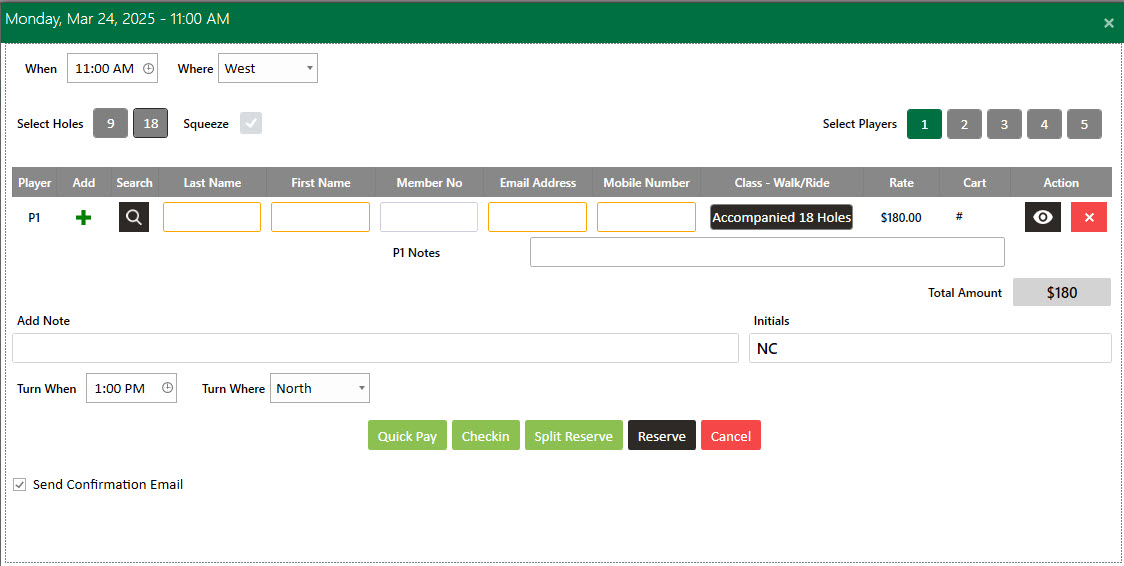Close the reservation dialog
This screenshot has height=566, width=1124.
[1108, 23]
